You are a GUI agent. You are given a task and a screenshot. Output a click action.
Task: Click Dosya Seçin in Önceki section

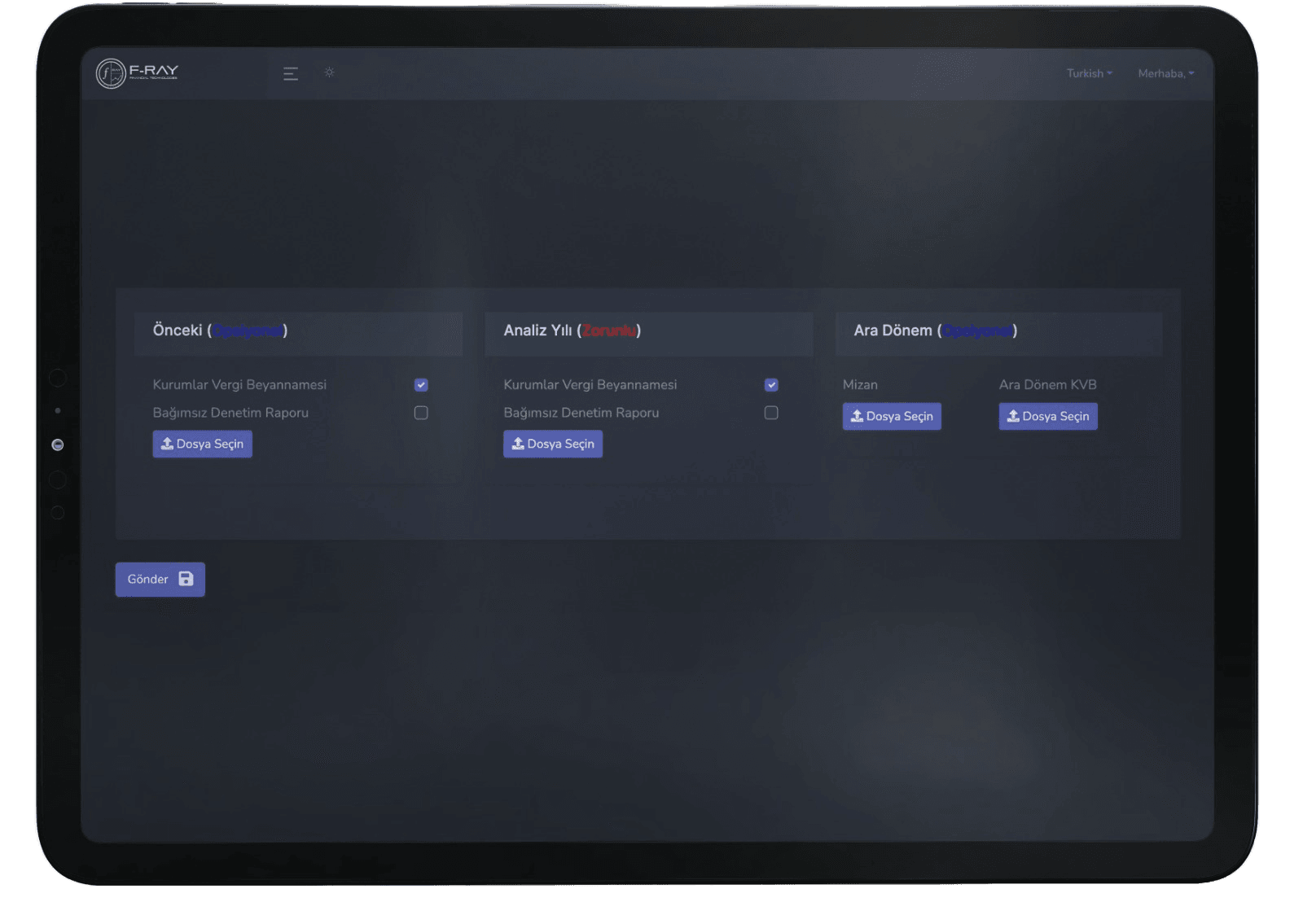pyautogui.click(x=202, y=444)
